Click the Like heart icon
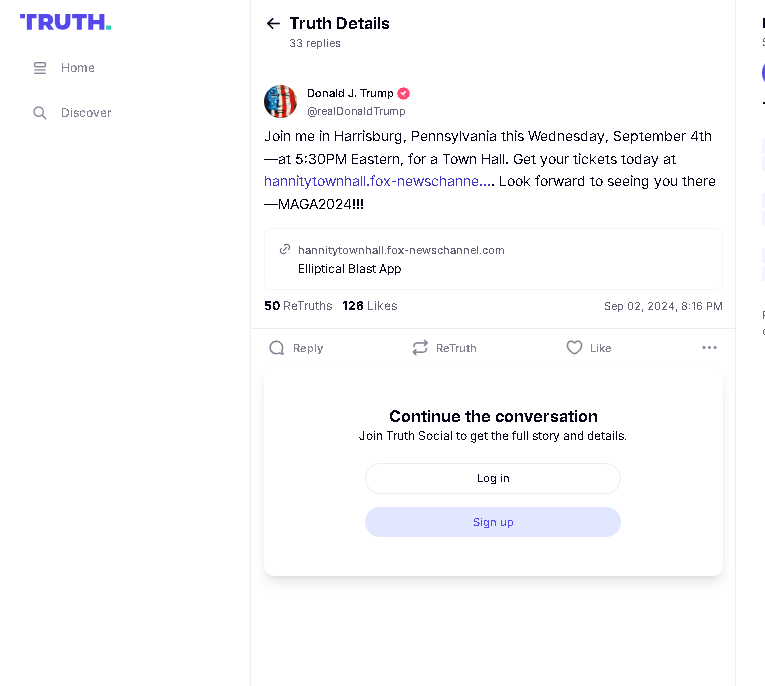 [574, 347]
